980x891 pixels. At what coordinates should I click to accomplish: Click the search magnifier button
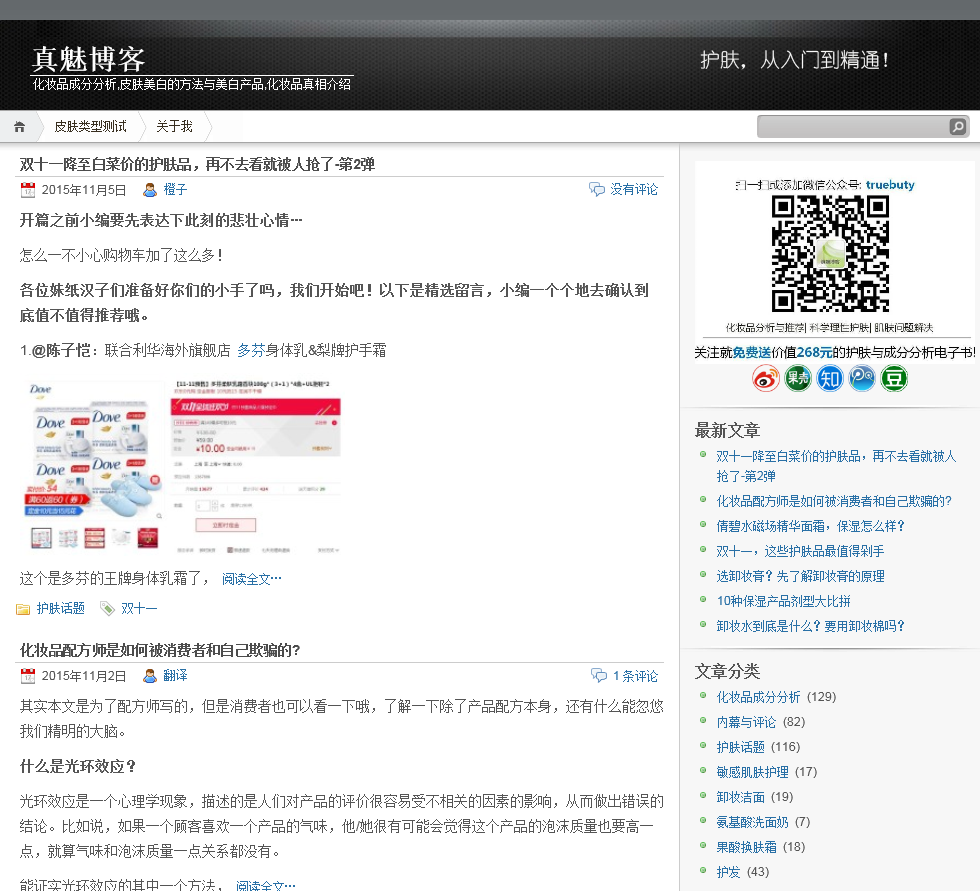click(x=958, y=127)
